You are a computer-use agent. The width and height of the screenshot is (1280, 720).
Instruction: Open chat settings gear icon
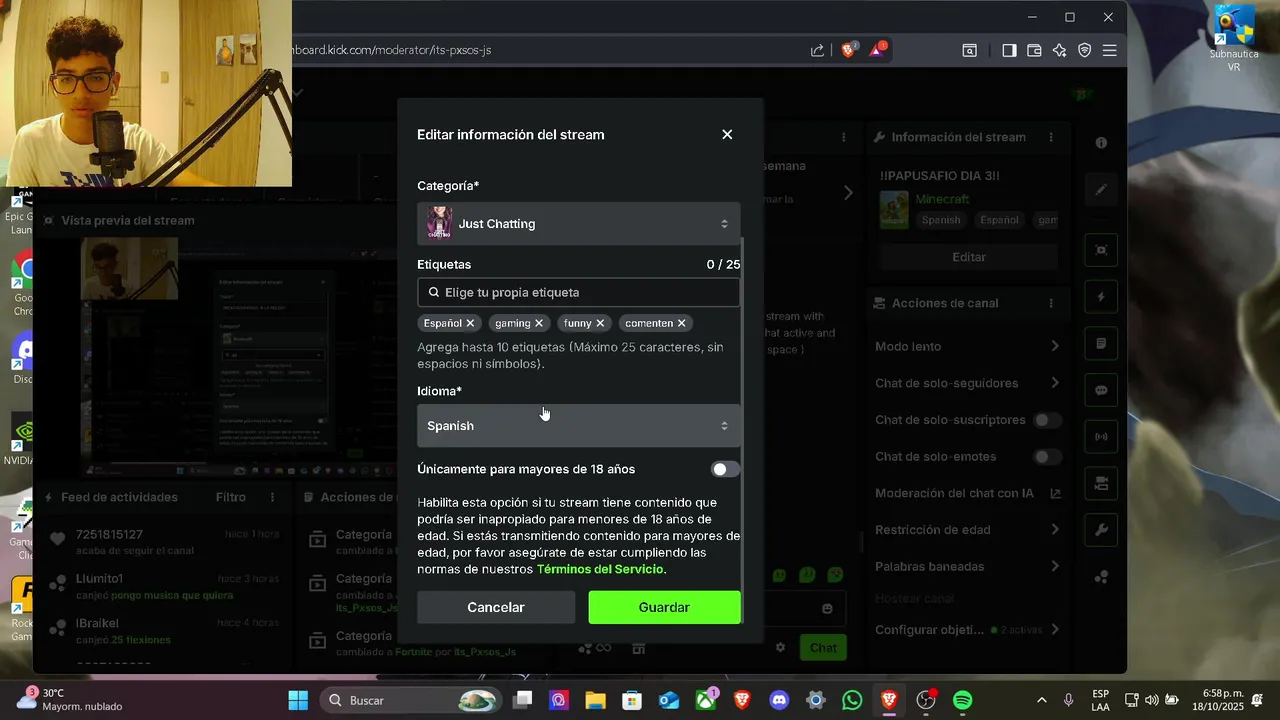point(781,648)
